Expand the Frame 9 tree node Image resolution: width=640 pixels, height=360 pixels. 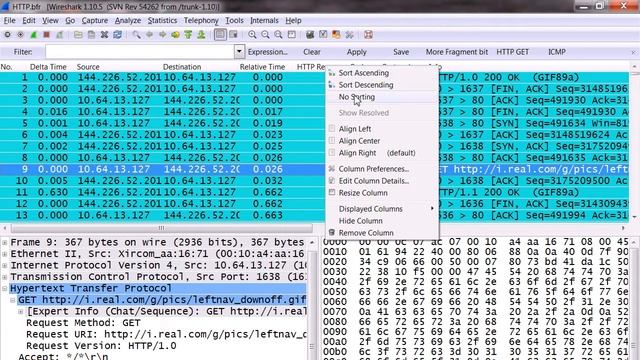pos(4,242)
